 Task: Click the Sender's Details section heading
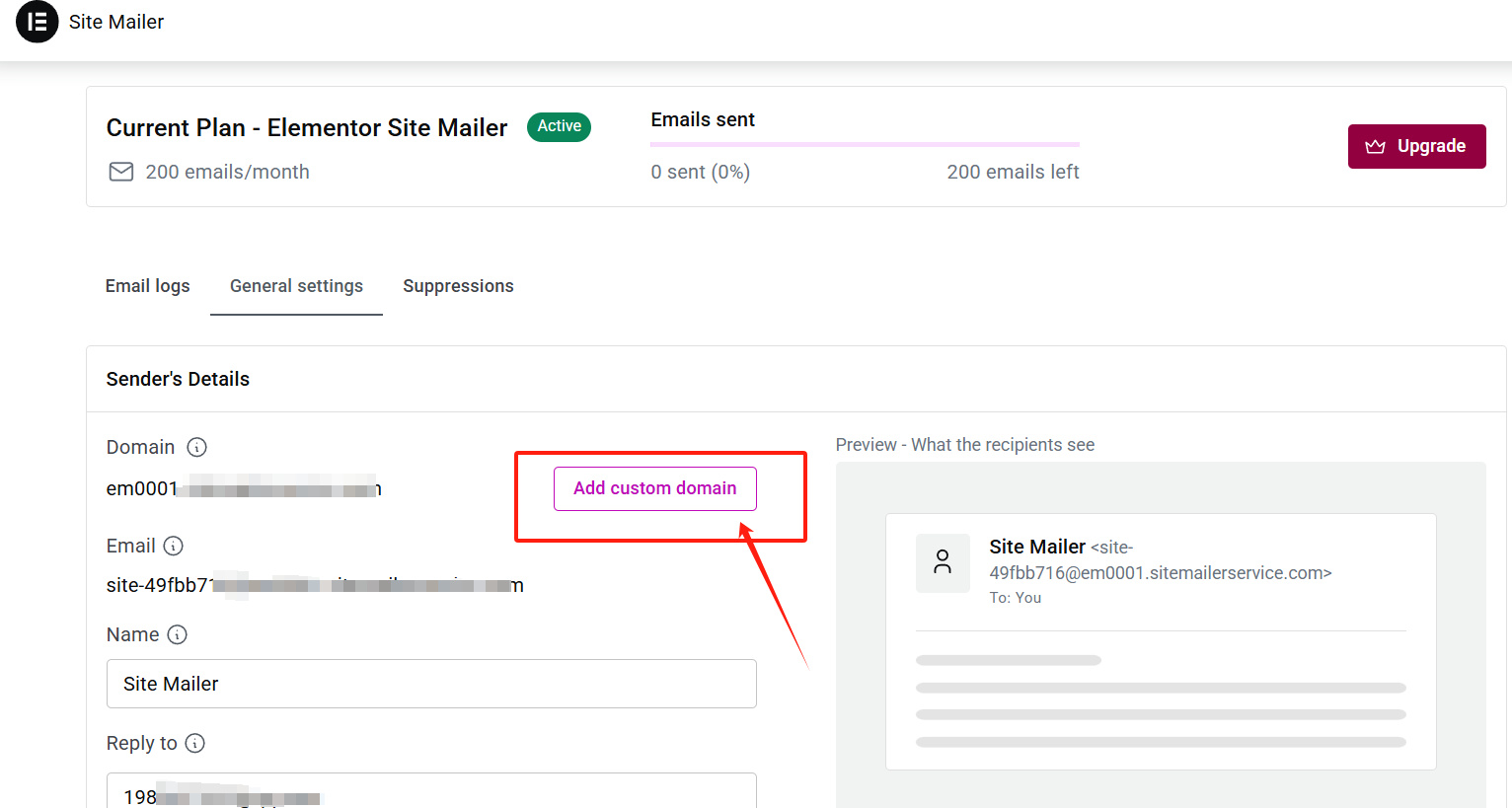178,379
